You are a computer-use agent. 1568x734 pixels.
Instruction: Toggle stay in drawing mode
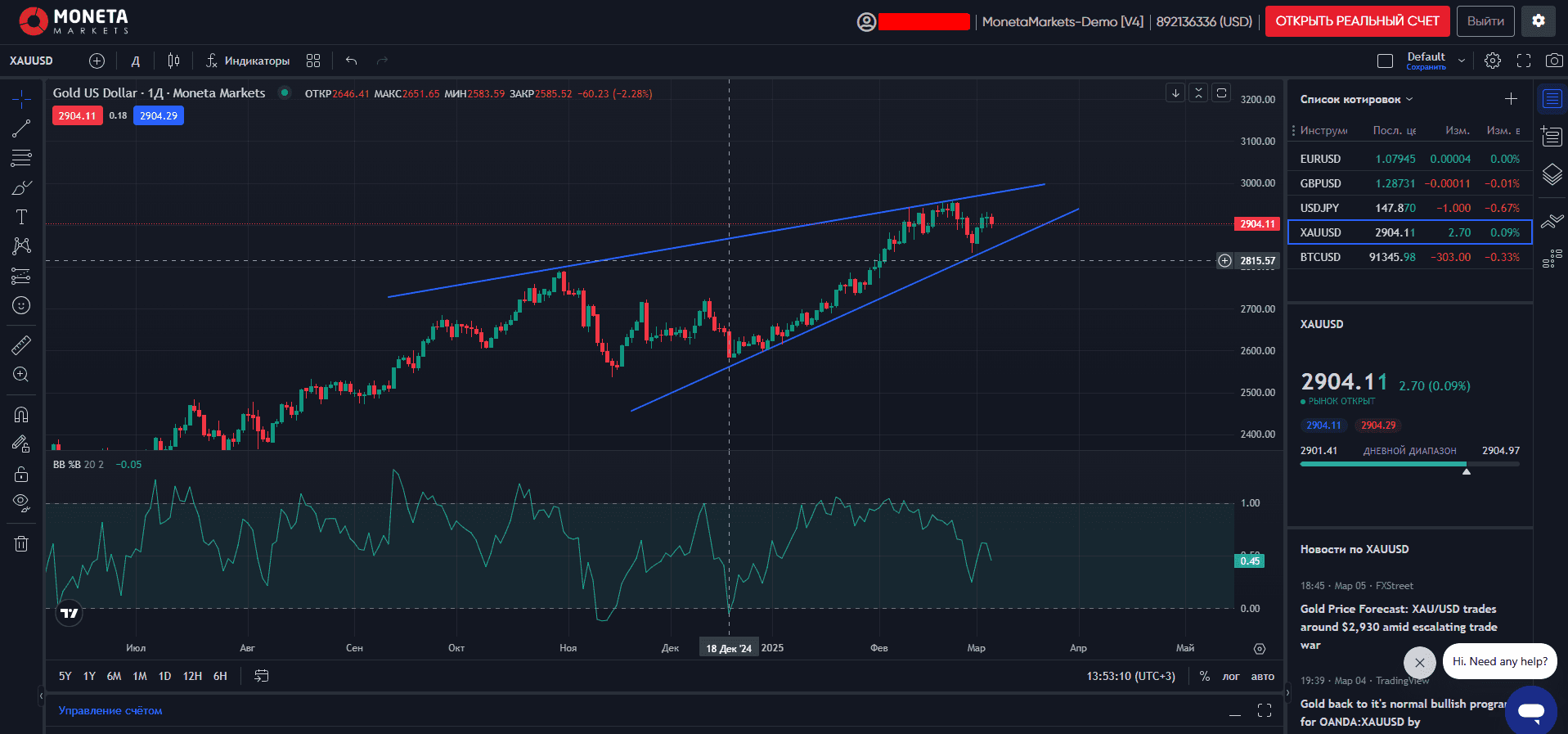[21, 444]
